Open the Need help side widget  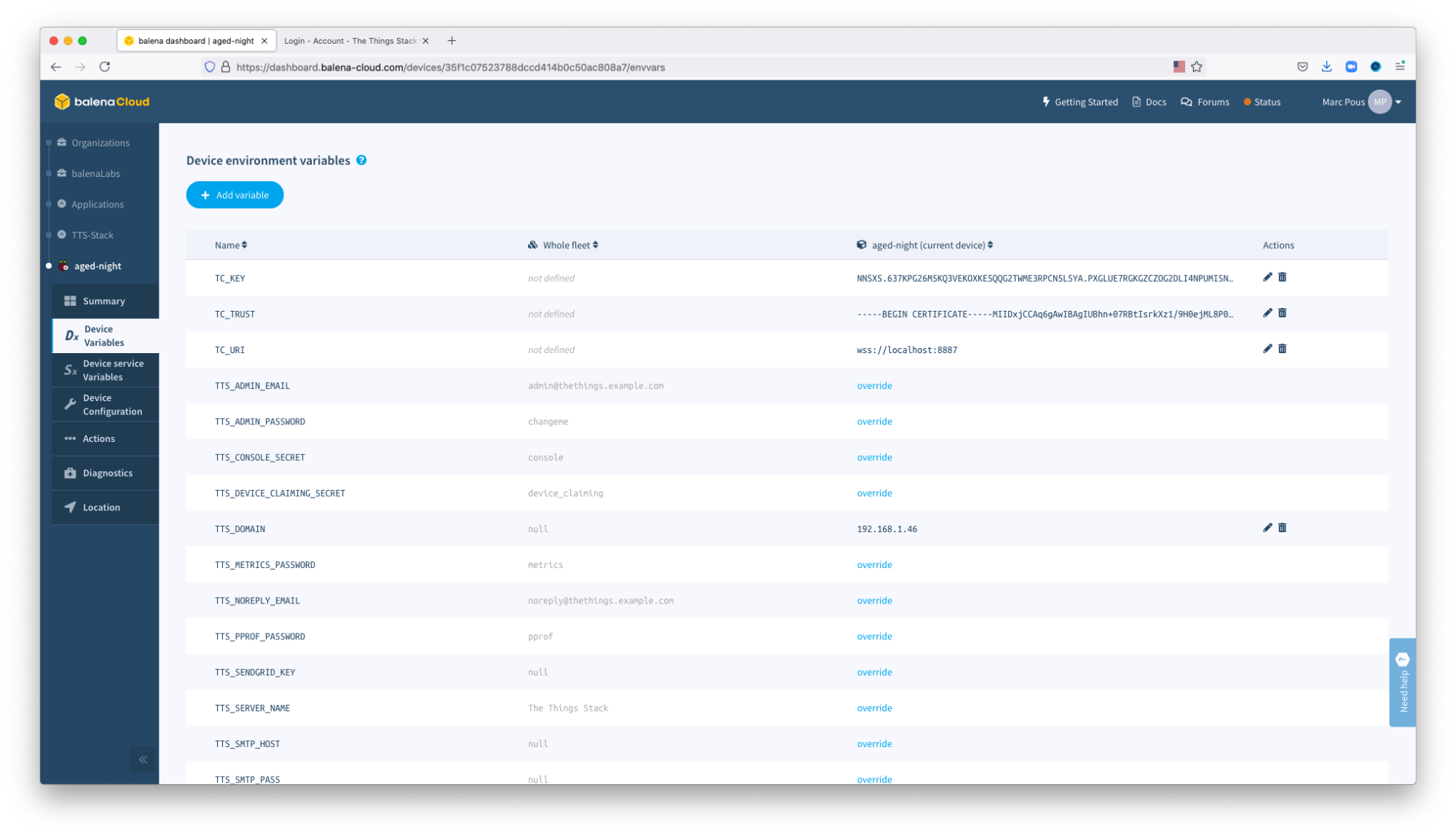tap(1402, 682)
